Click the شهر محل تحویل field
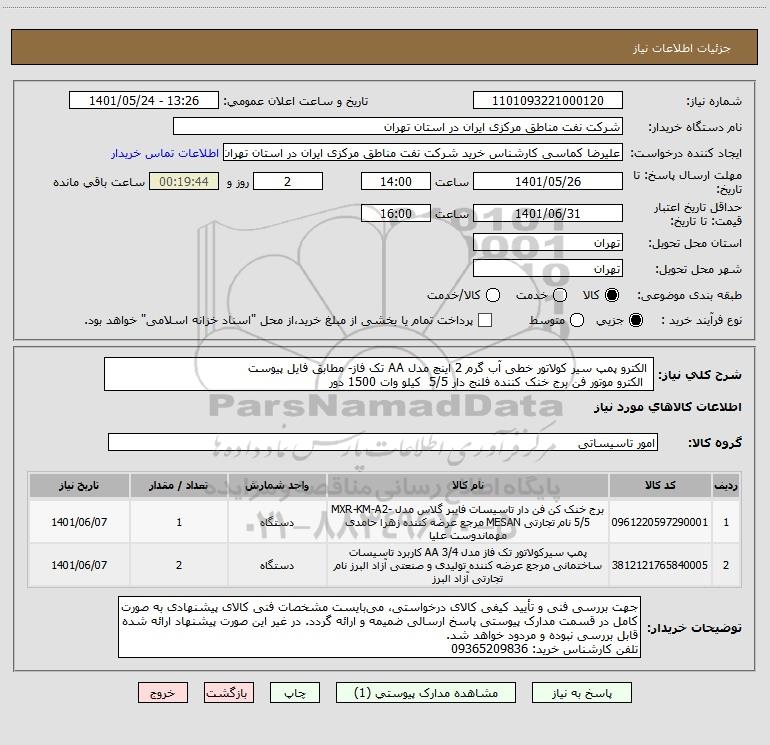Viewport: 770px width, 745px height. 548,269
